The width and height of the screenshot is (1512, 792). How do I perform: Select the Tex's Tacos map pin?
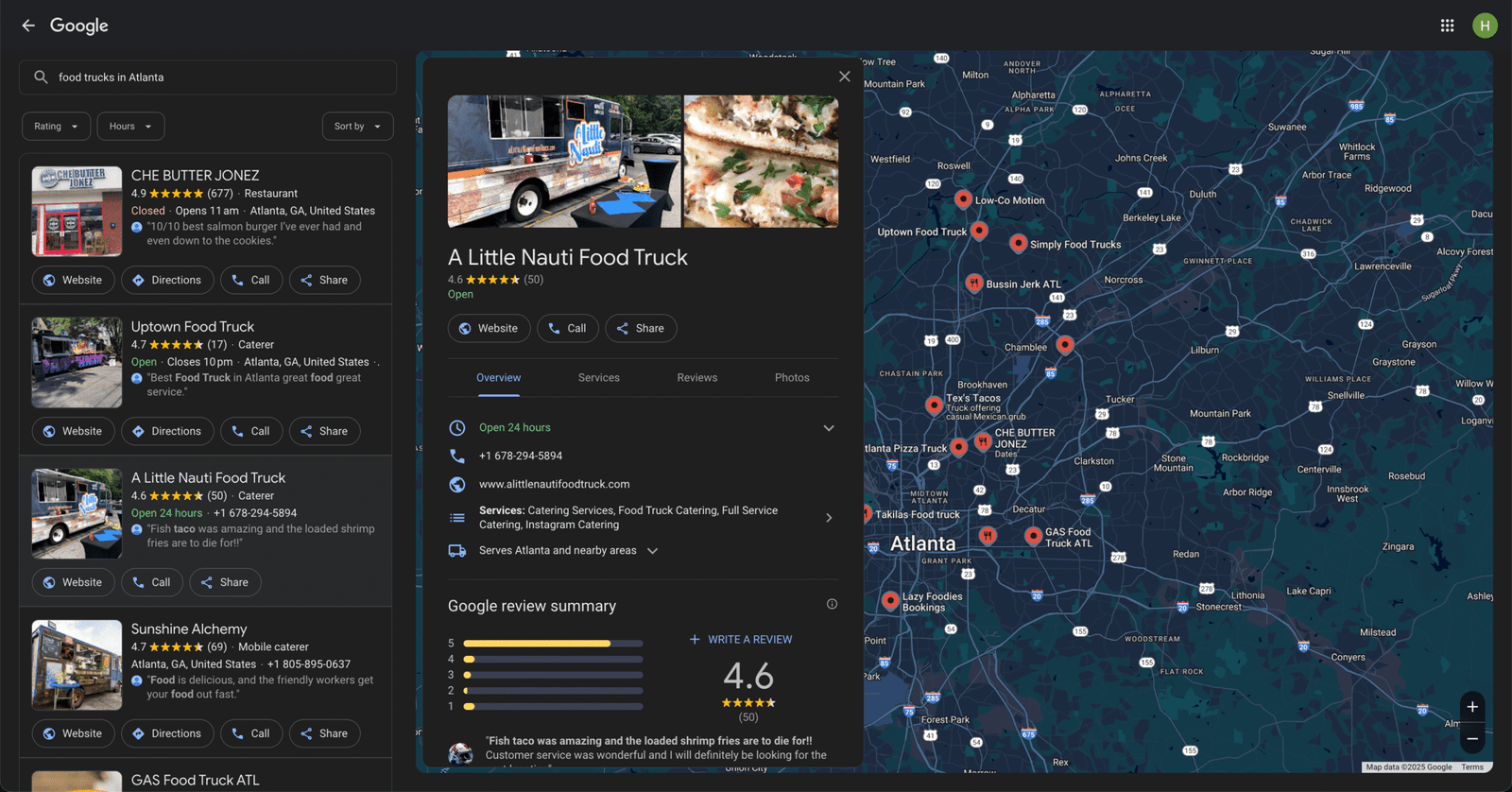point(934,405)
